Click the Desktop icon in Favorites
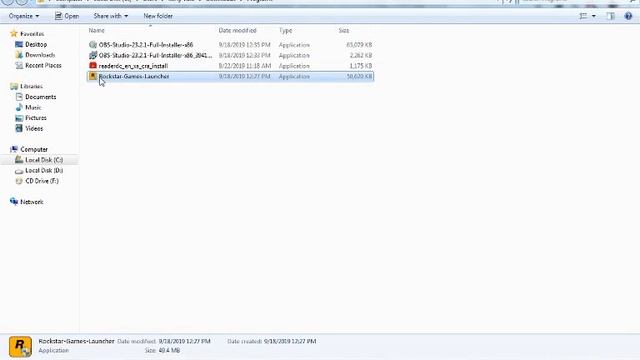The height and width of the screenshot is (360, 640). (19, 44)
